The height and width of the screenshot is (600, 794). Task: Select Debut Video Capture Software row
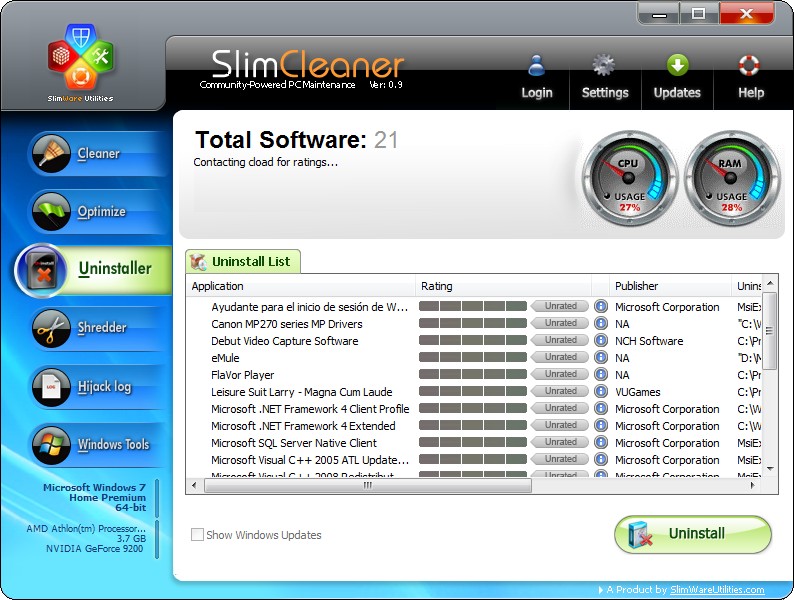click(x=285, y=341)
